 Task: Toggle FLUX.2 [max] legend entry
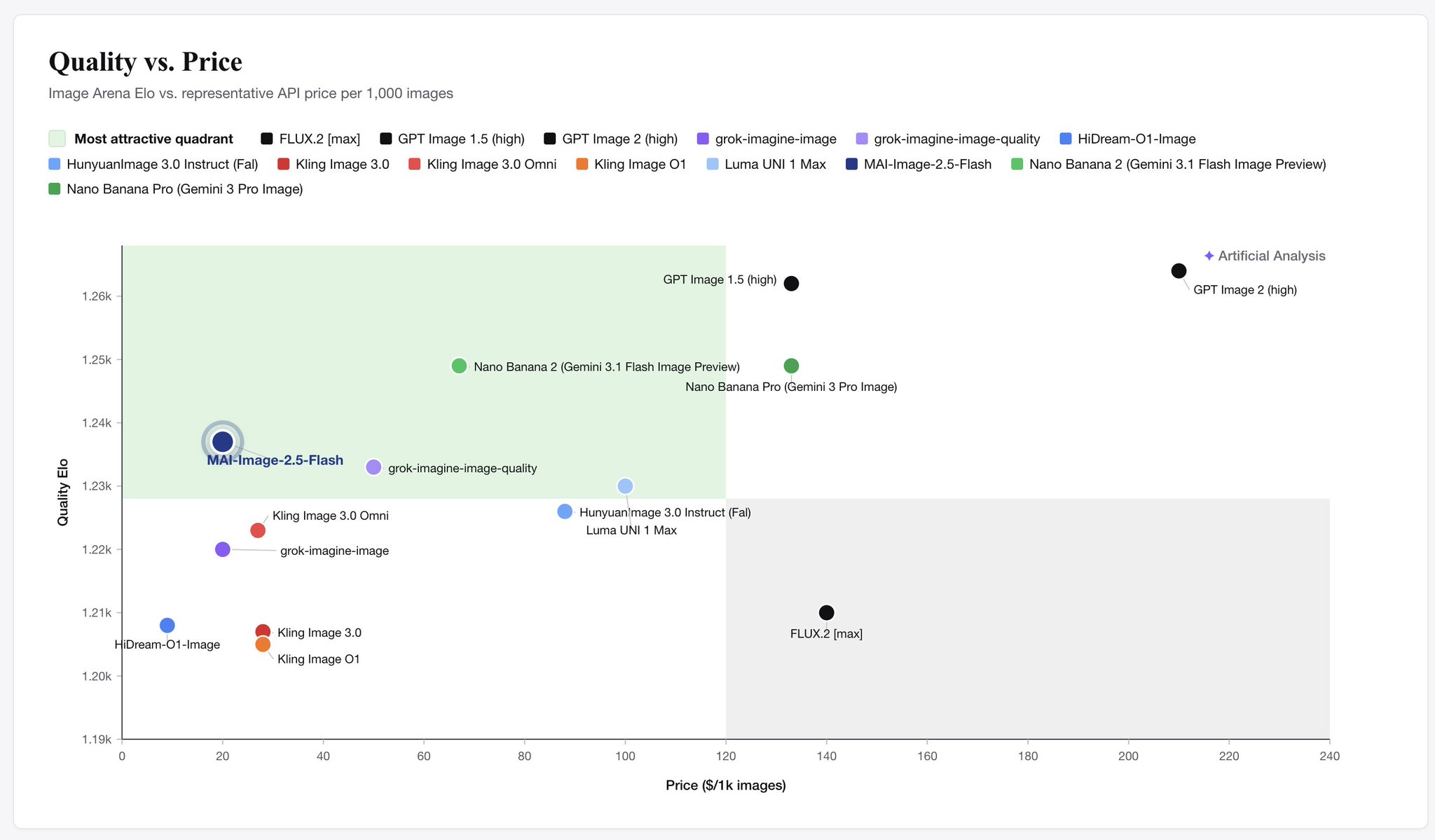coord(310,139)
